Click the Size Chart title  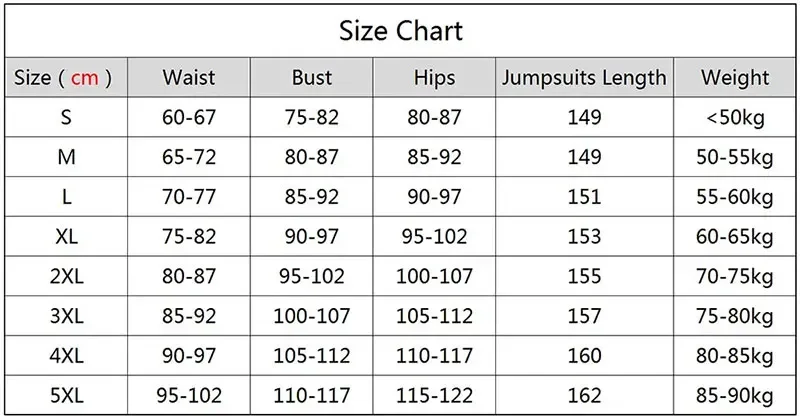401,31
